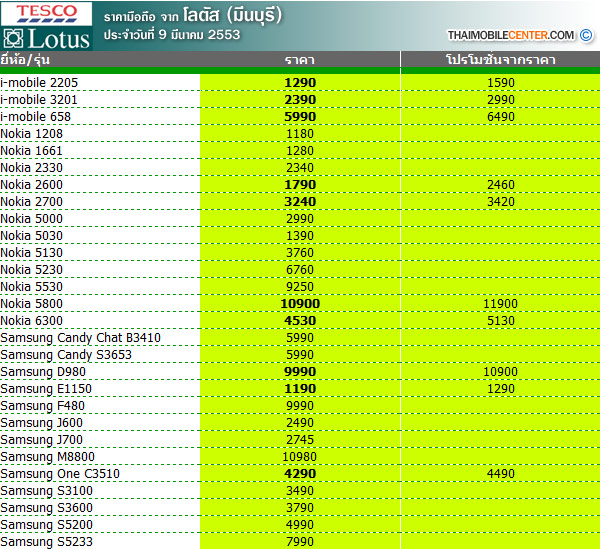The width and height of the screenshot is (600, 549).
Task: Click the 10980 price for Samsung M8800
Action: click(300, 457)
